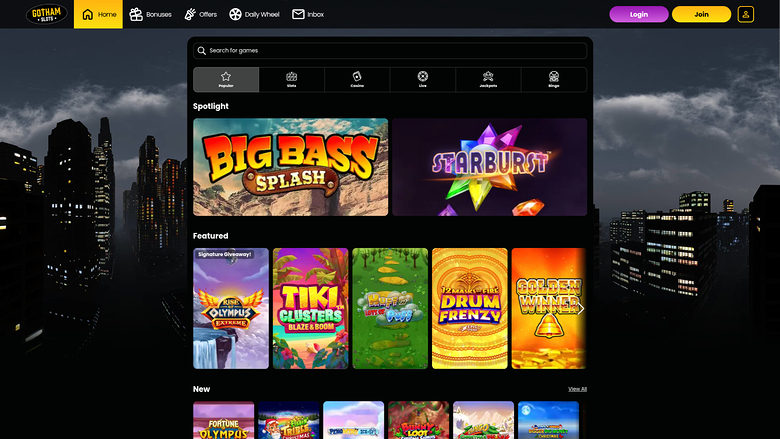
Task: Click the Login button
Action: (639, 14)
